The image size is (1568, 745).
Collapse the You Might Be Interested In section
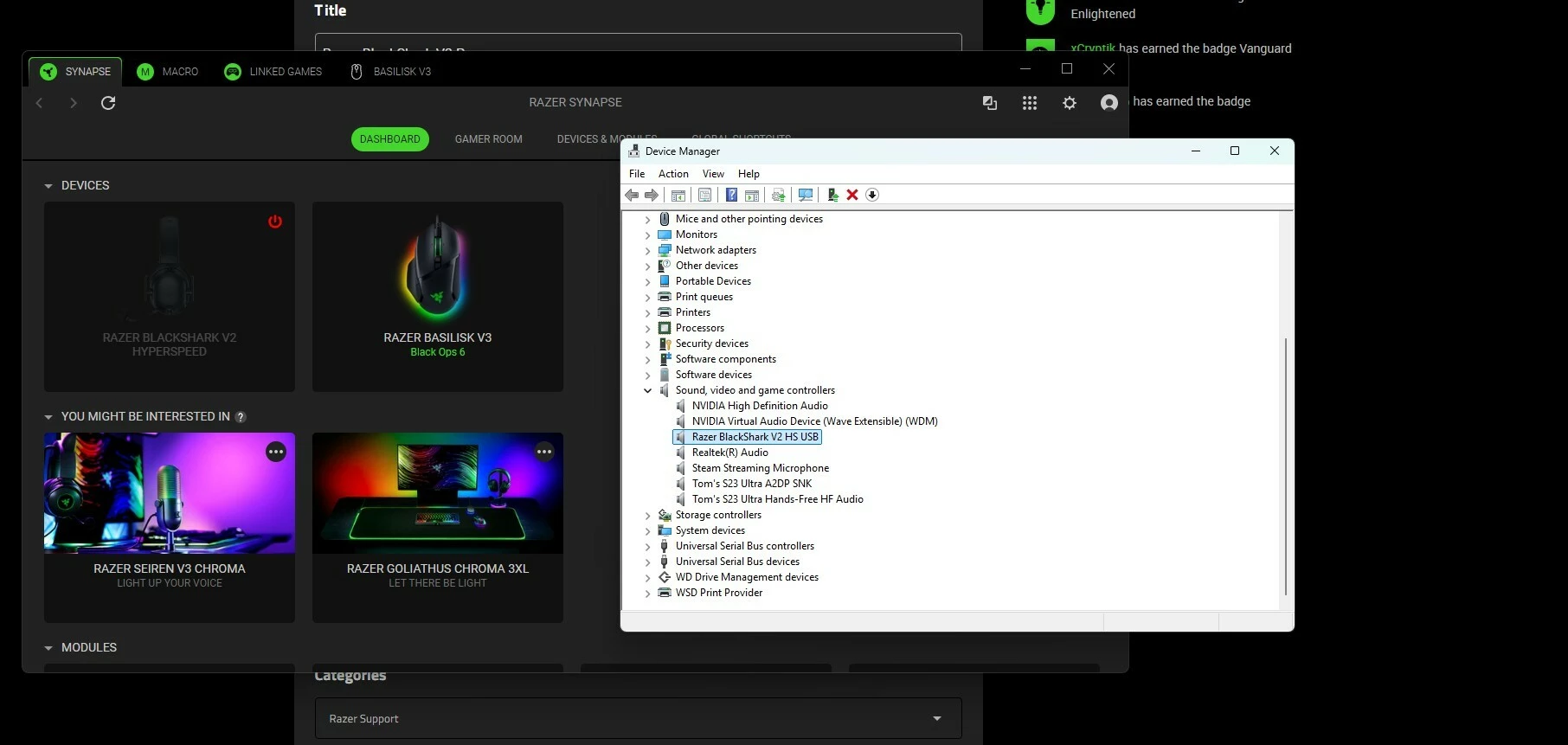(x=48, y=417)
